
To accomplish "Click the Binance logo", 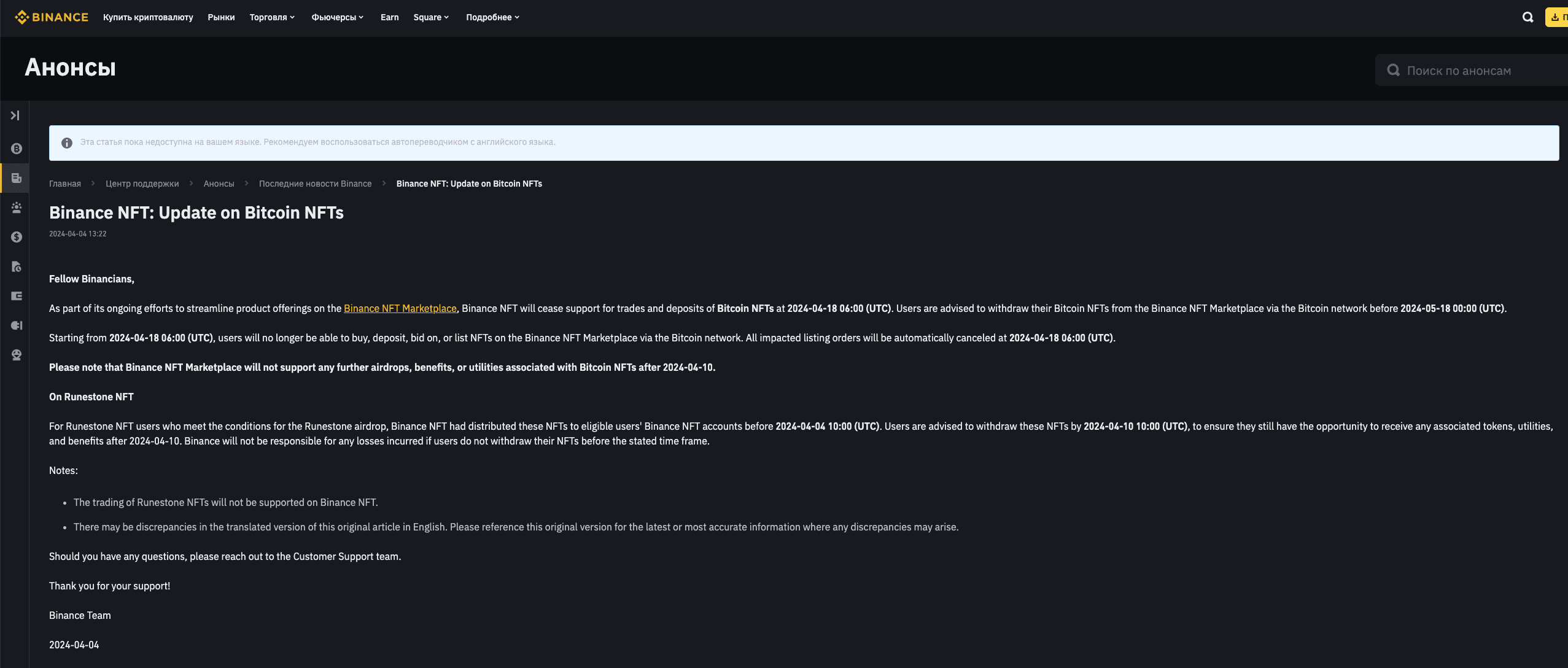I will coord(52,17).
